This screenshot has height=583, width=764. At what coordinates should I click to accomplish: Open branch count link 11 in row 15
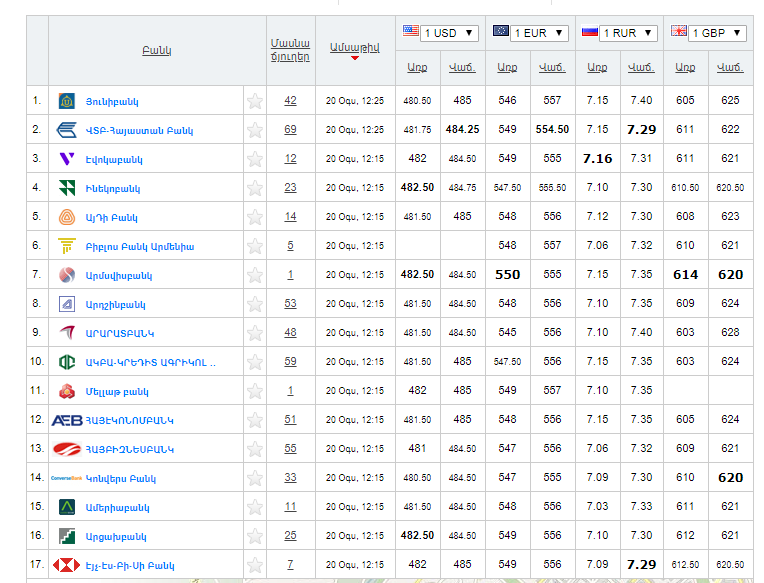290,507
